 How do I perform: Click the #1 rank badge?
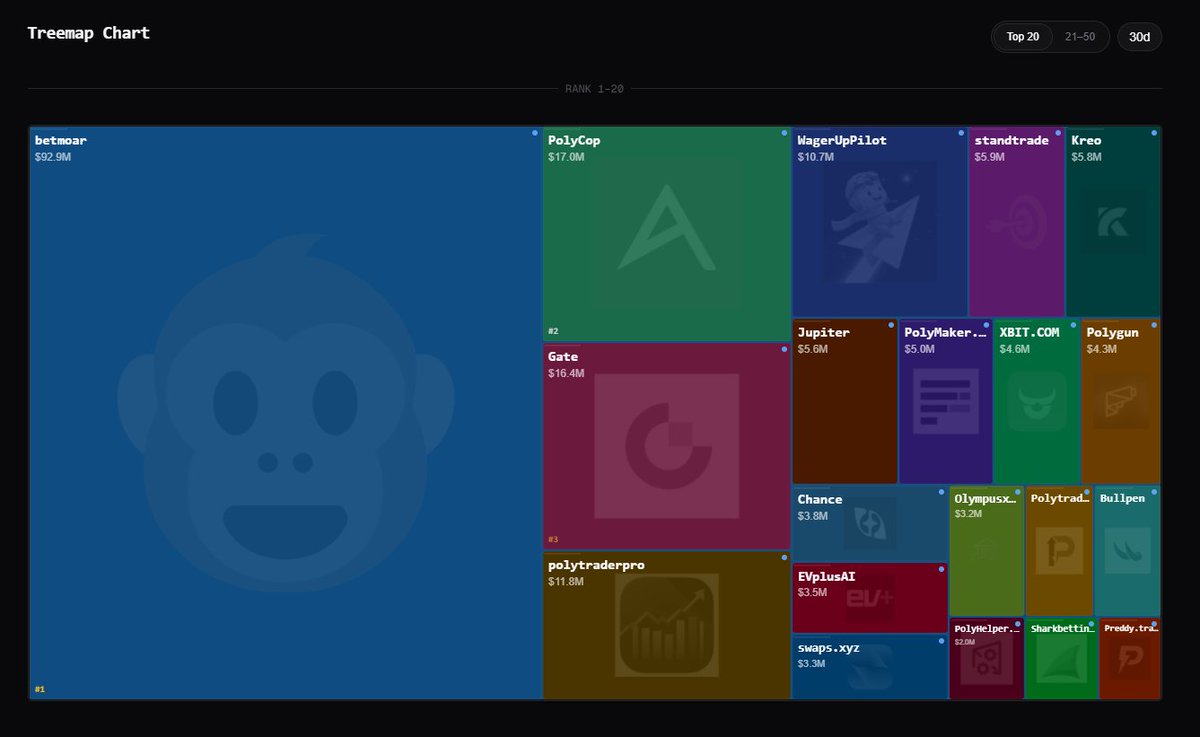coord(40,689)
